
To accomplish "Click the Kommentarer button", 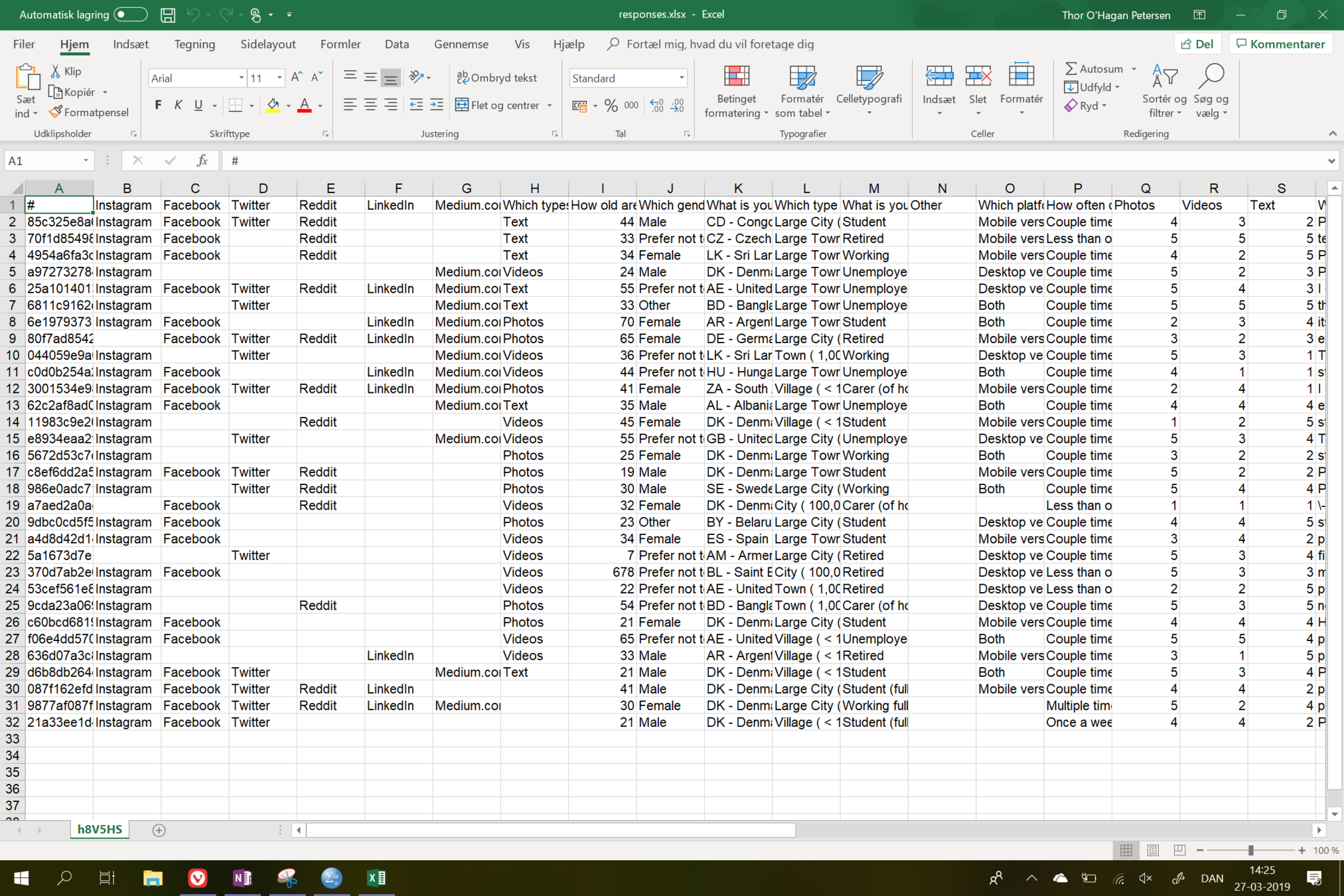I will point(1280,44).
